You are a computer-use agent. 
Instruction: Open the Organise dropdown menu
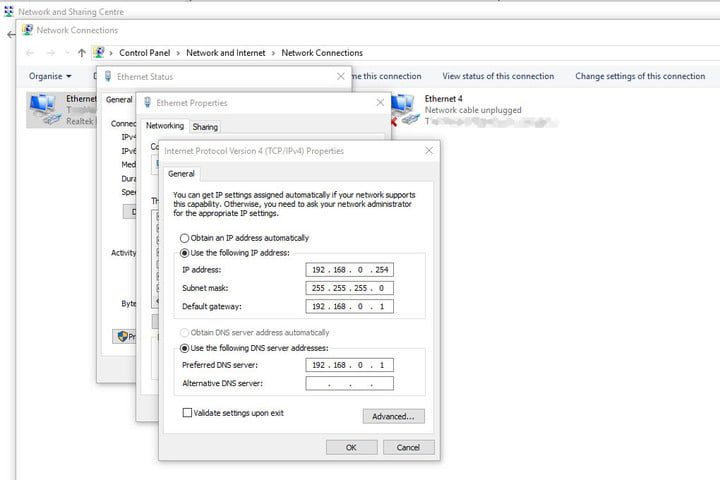[x=50, y=76]
